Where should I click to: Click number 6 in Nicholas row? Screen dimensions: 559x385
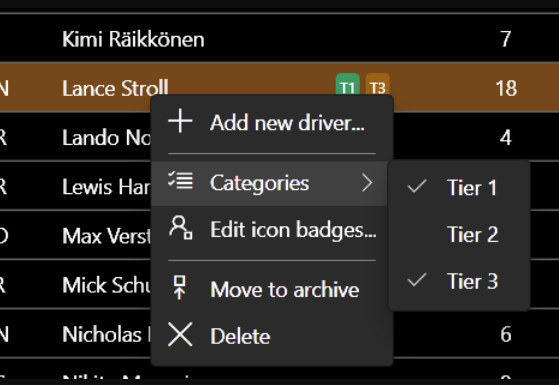(506, 334)
